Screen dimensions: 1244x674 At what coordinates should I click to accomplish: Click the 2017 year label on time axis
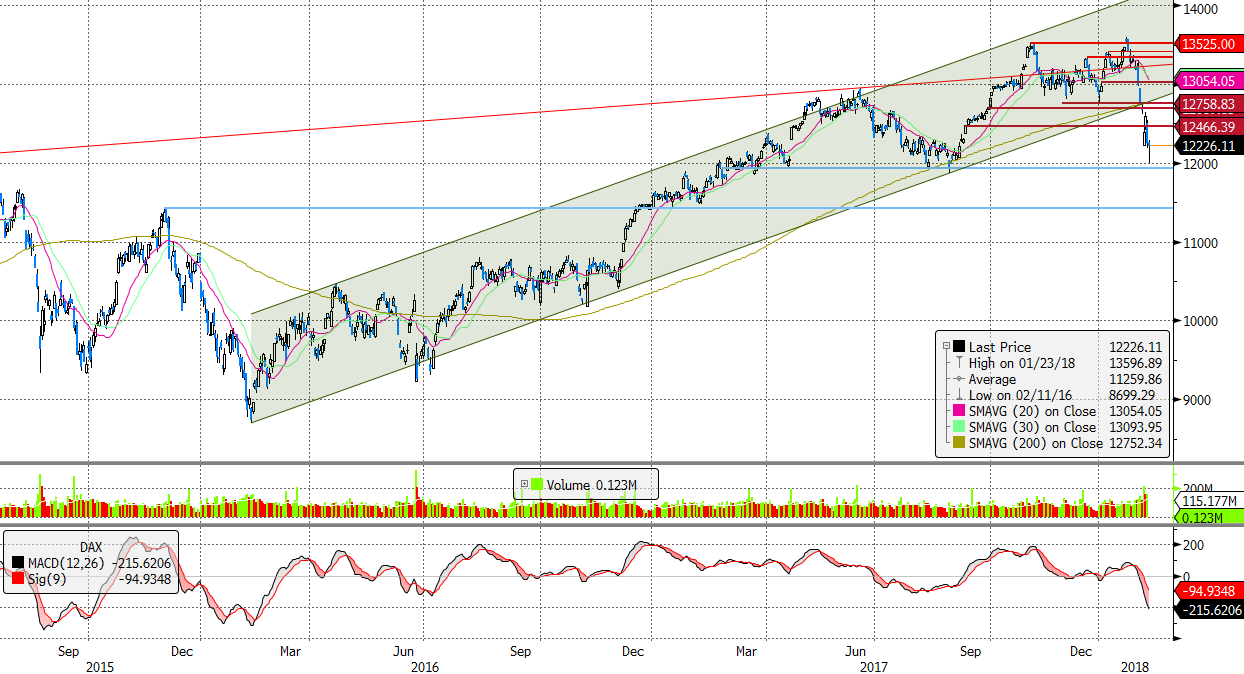(874, 666)
